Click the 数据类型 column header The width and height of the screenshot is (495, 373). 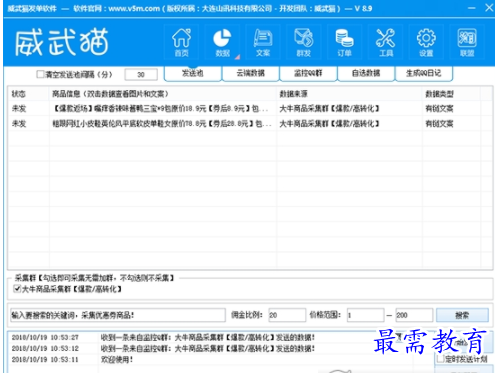(451, 94)
